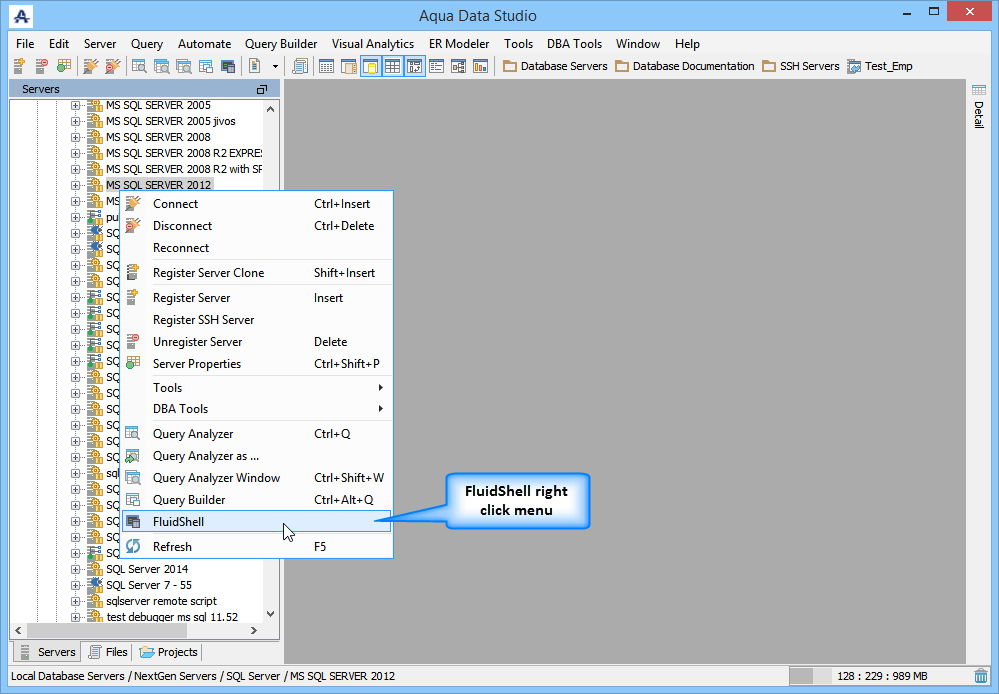The image size is (999, 694).
Task: Expand the MS SQL SERVER 2008 node
Action: point(75,137)
